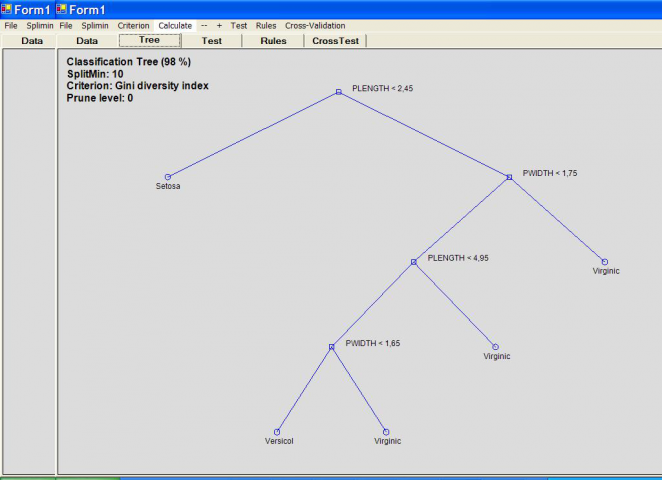Image resolution: width=662 pixels, height=480 pixels.
Task: Click the title icon of the hidden left Form1 window
Action: (x=6, y=9)
